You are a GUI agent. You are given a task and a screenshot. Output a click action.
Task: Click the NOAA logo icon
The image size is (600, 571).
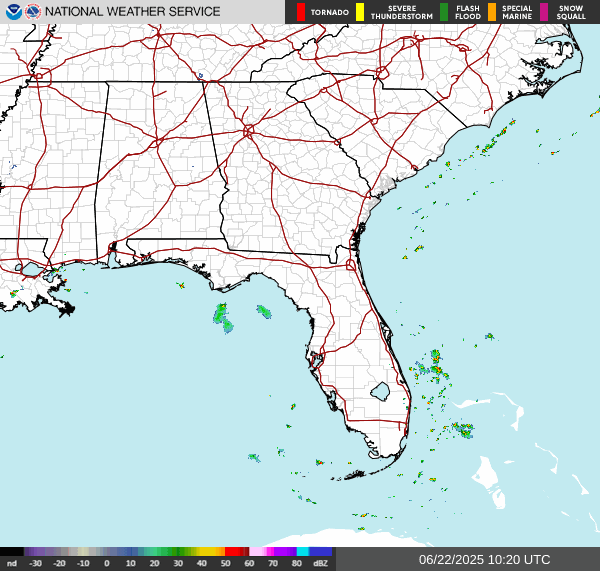[x=14, y=12]
